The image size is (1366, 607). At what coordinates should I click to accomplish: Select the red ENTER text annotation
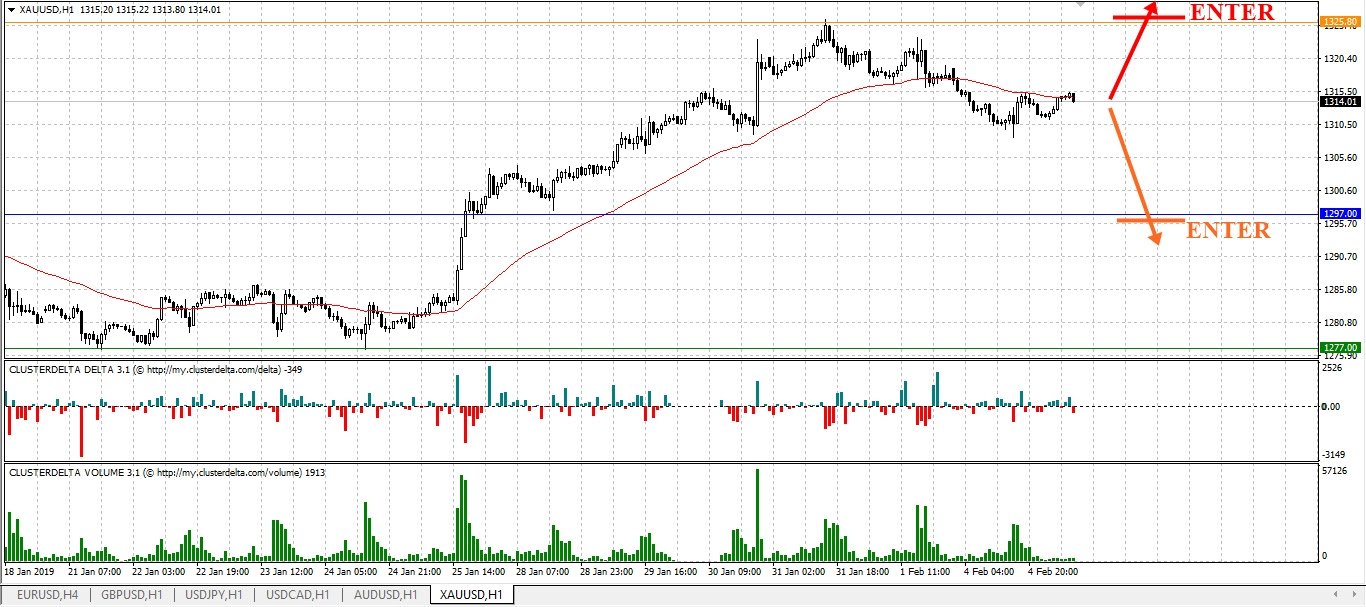tap(1231, 12)
